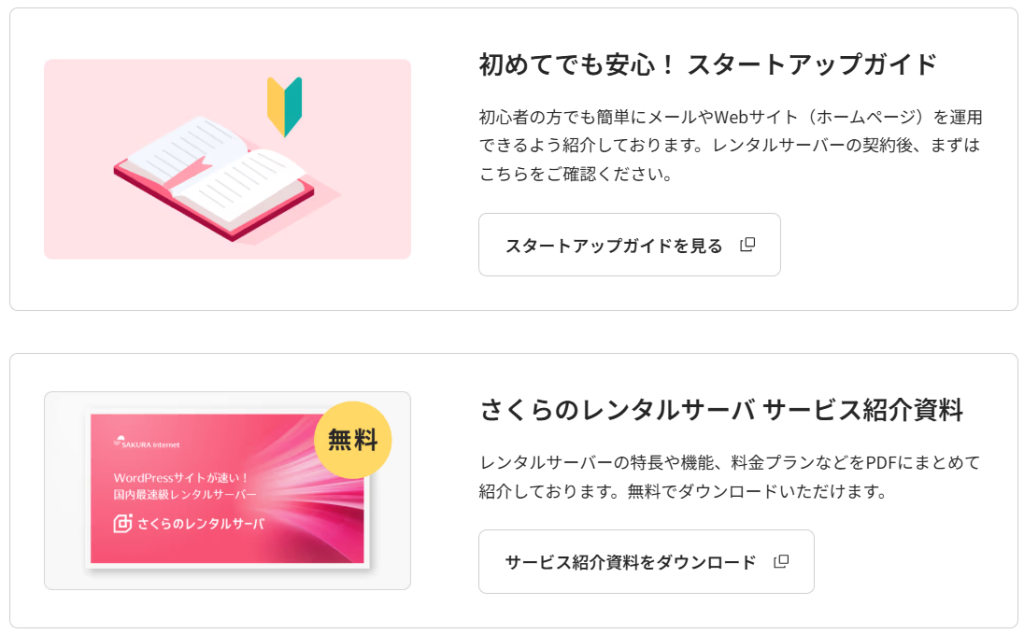Click 国内最速級レンタルサーバー text on slide

185,495
